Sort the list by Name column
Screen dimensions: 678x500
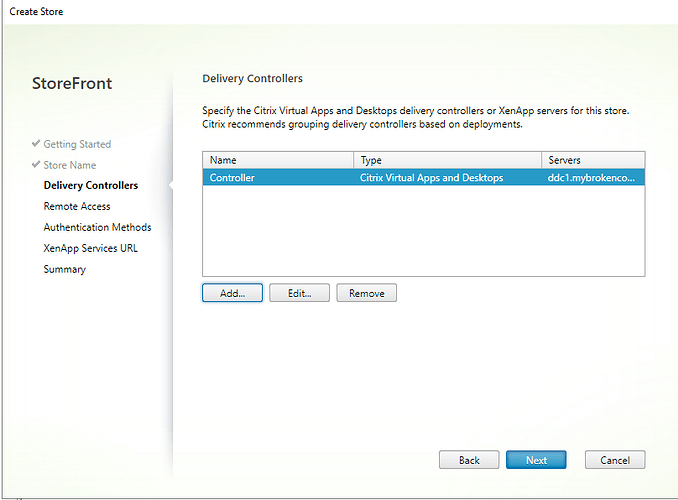click(278, 160)
